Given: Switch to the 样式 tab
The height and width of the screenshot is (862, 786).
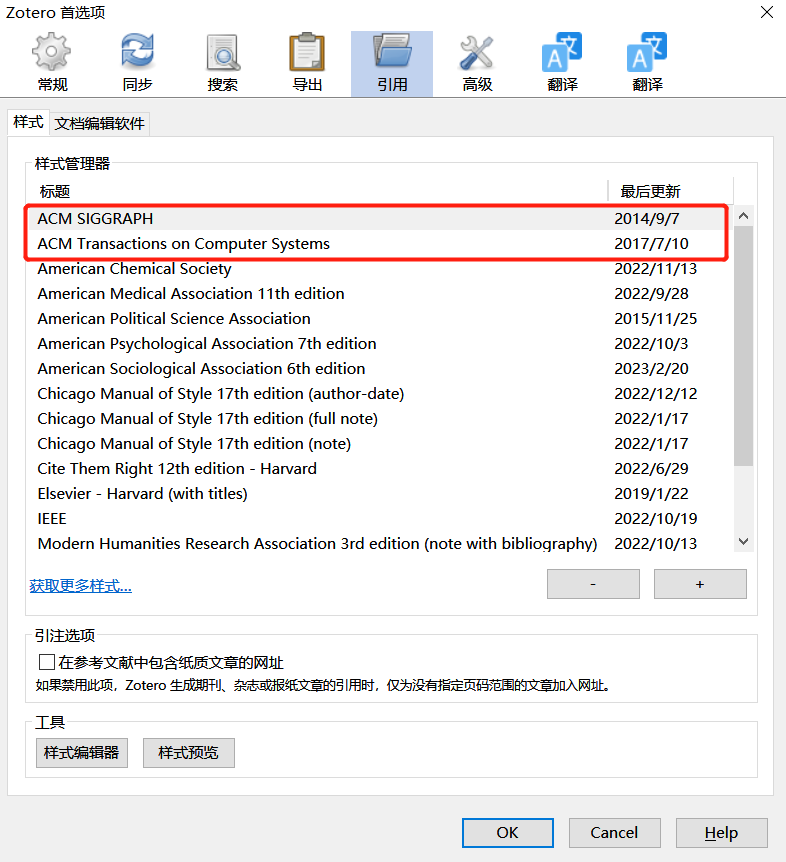Looking at the screenshot, I should tap(29, 122).
